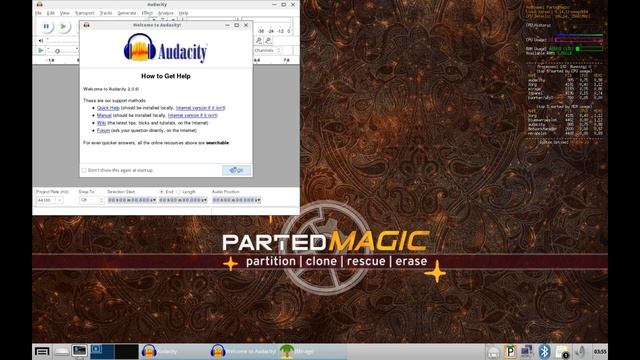Check 'Don't show this again at start up'
Screen dimensions: 640x360
tap(84, 170)
